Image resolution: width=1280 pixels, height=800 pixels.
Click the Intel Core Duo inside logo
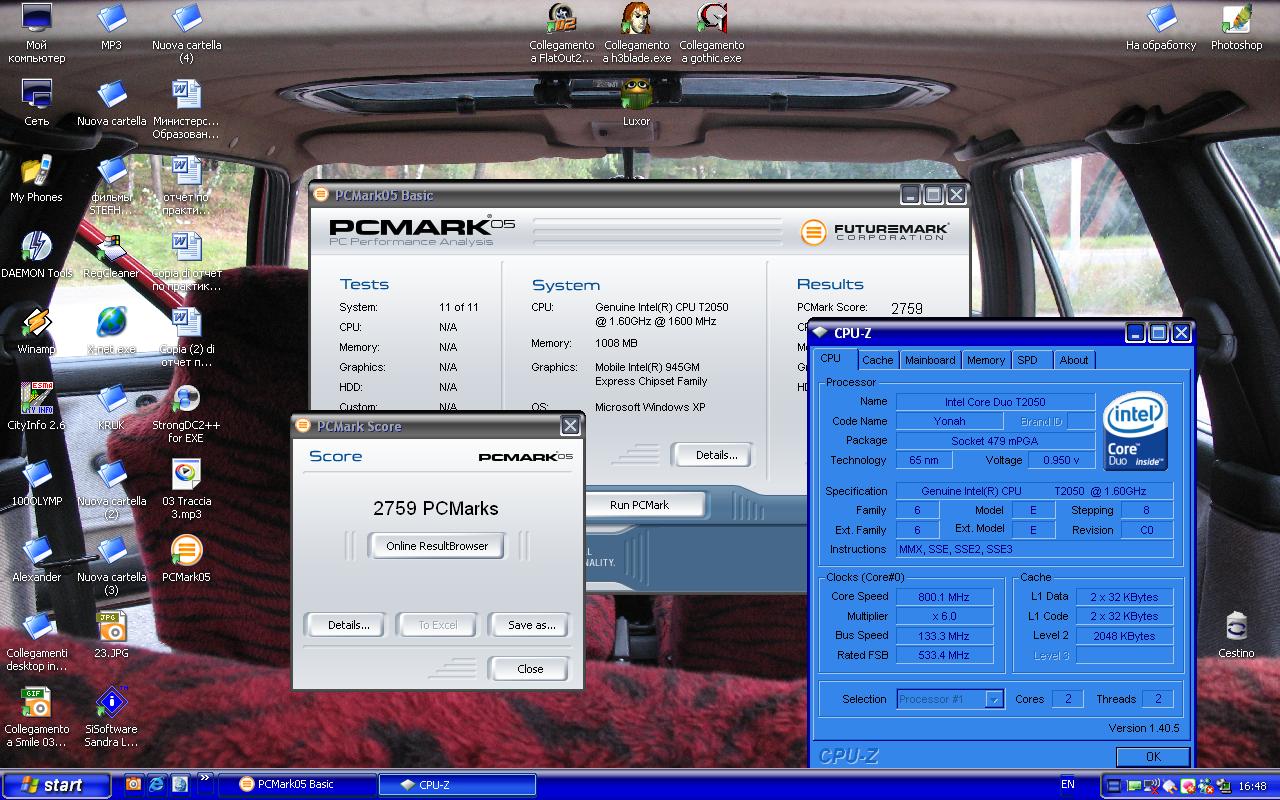[1136, 432]
